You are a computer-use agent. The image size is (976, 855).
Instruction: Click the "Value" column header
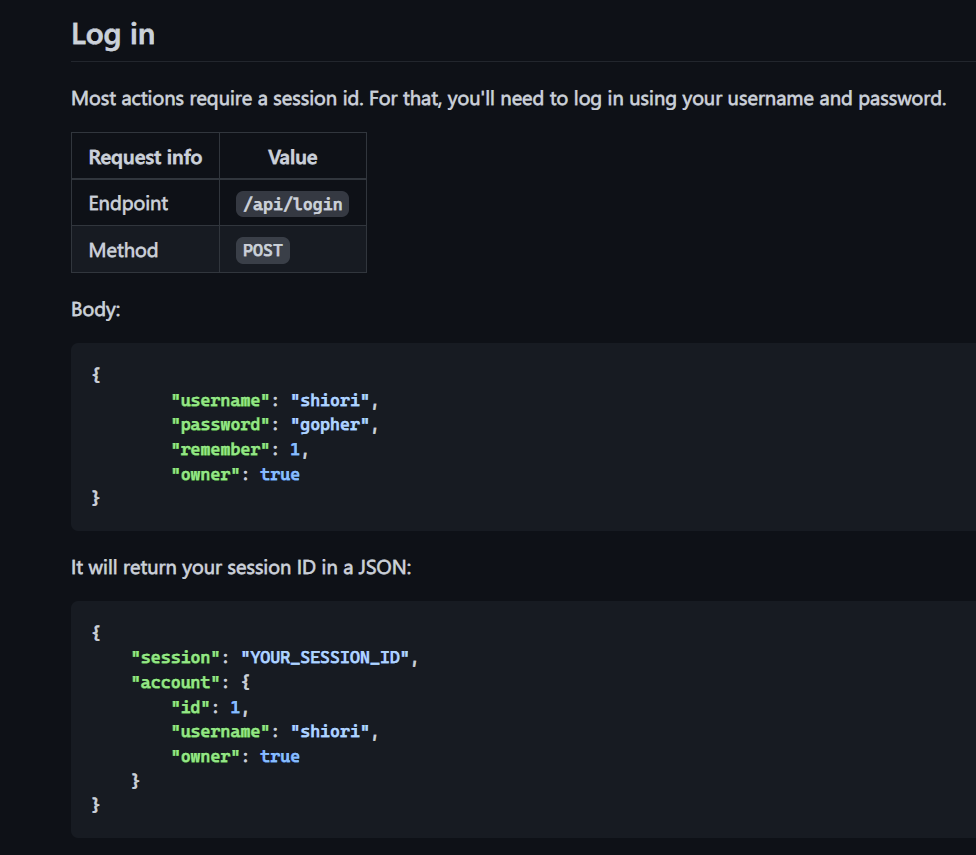[292, 157]
